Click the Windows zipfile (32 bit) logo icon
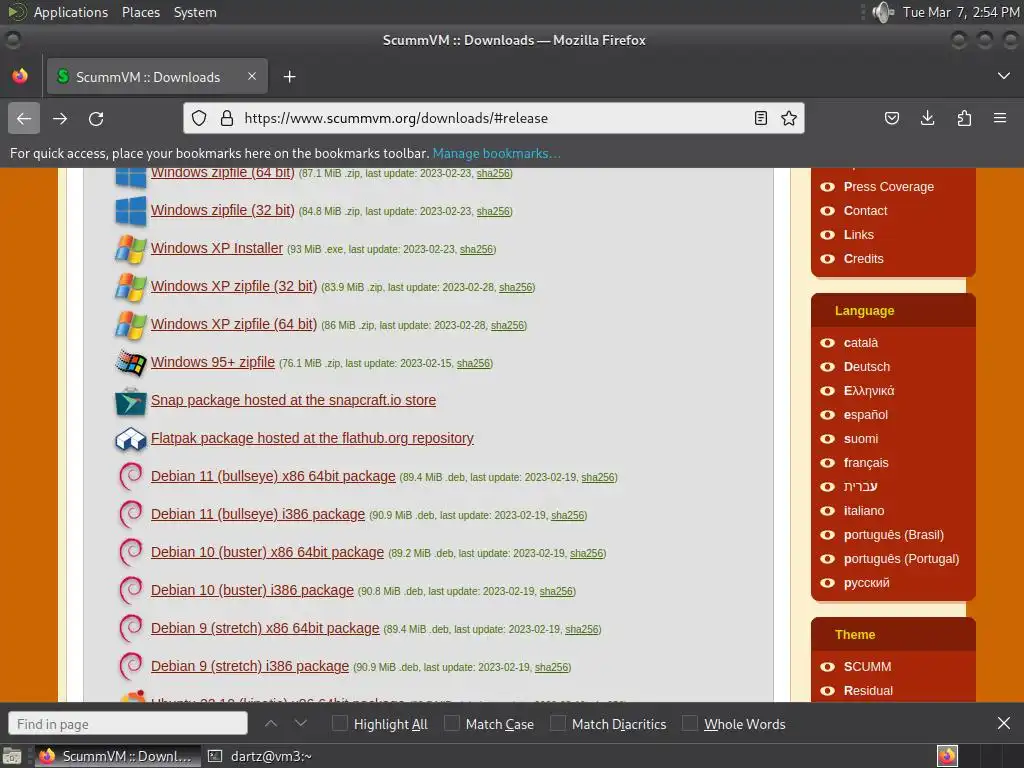 click(x=131, y=211)
